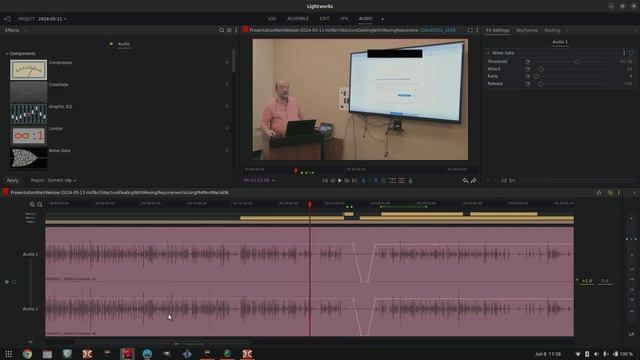
Task: Step one frame back in viewer
Action: 332,180
